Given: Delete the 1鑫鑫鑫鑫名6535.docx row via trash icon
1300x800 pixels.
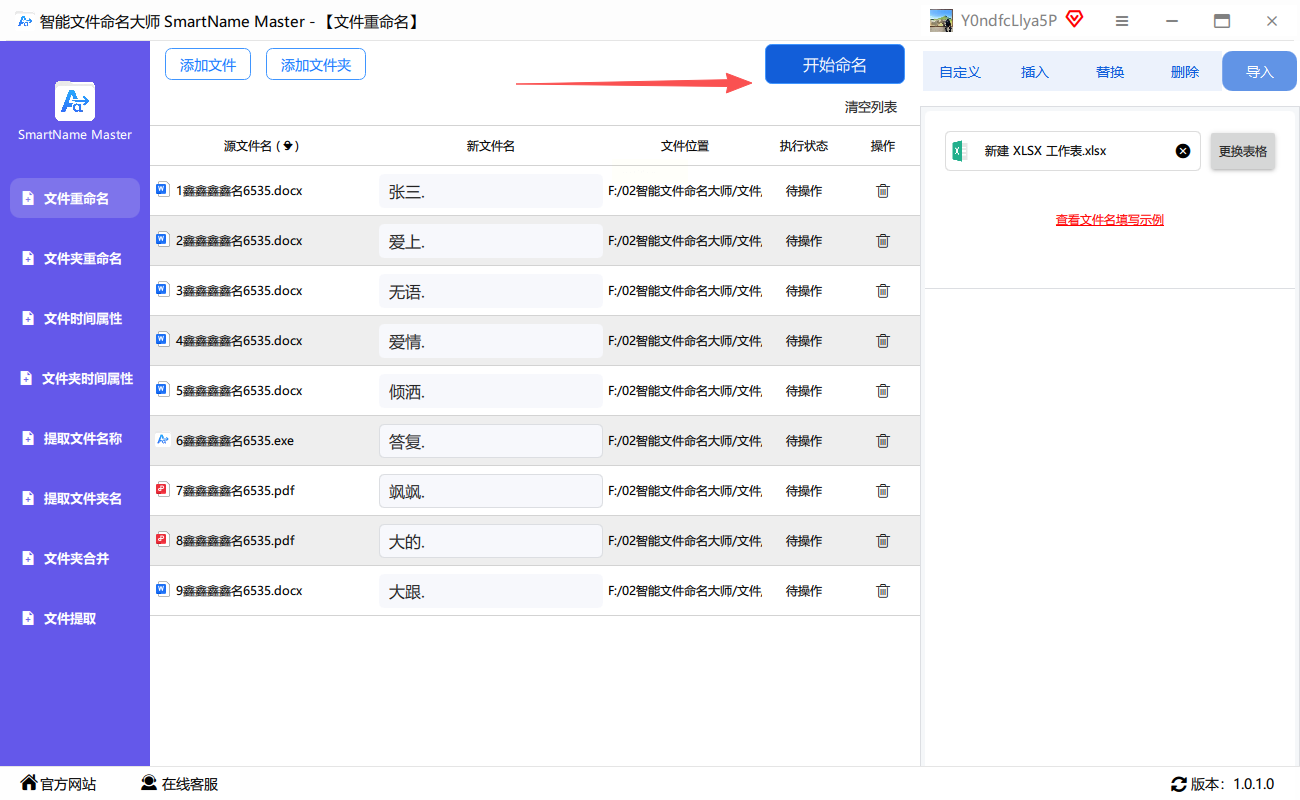Looking at the screenshot, I should coord(882,191).
